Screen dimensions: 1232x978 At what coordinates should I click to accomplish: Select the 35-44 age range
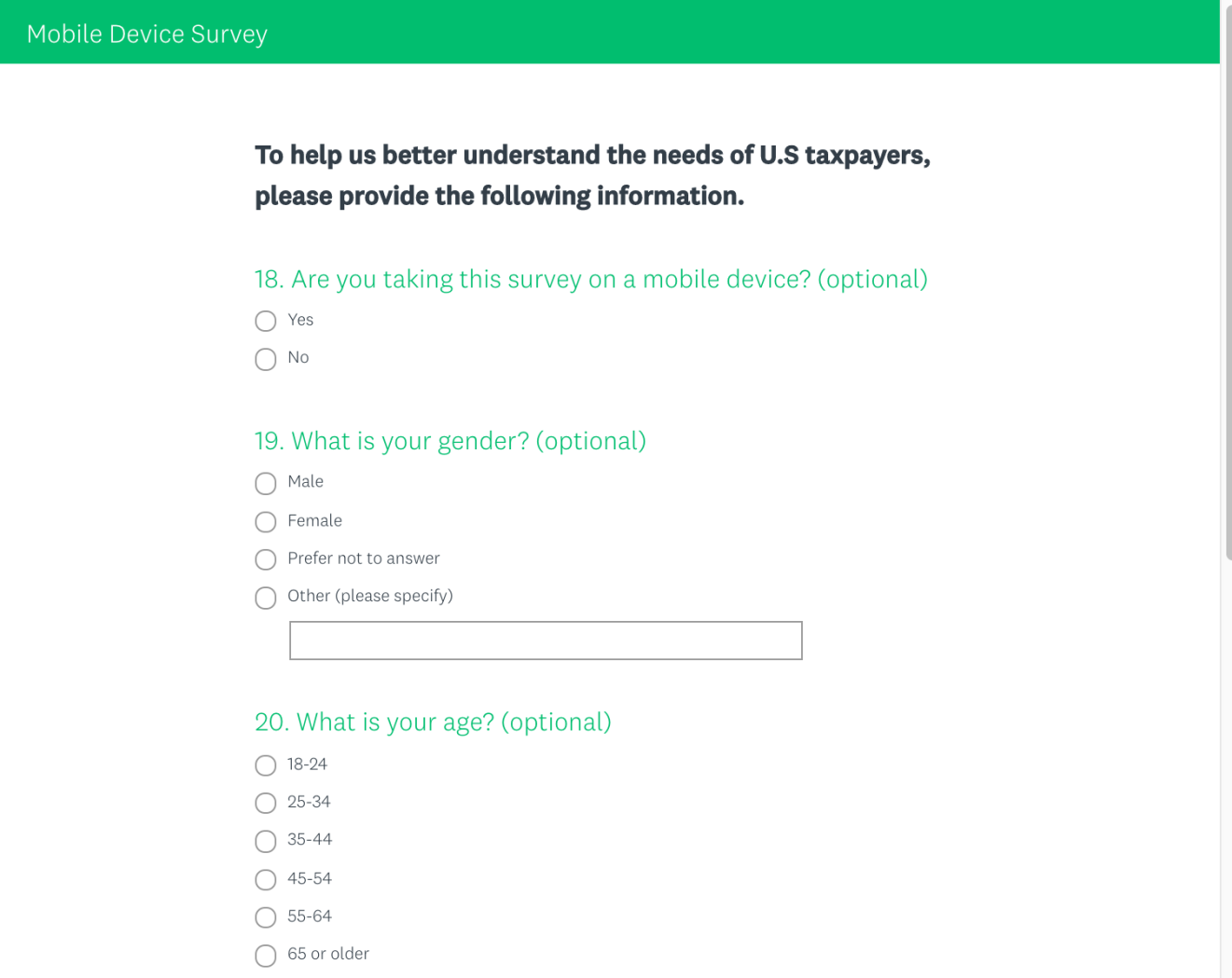266,841
